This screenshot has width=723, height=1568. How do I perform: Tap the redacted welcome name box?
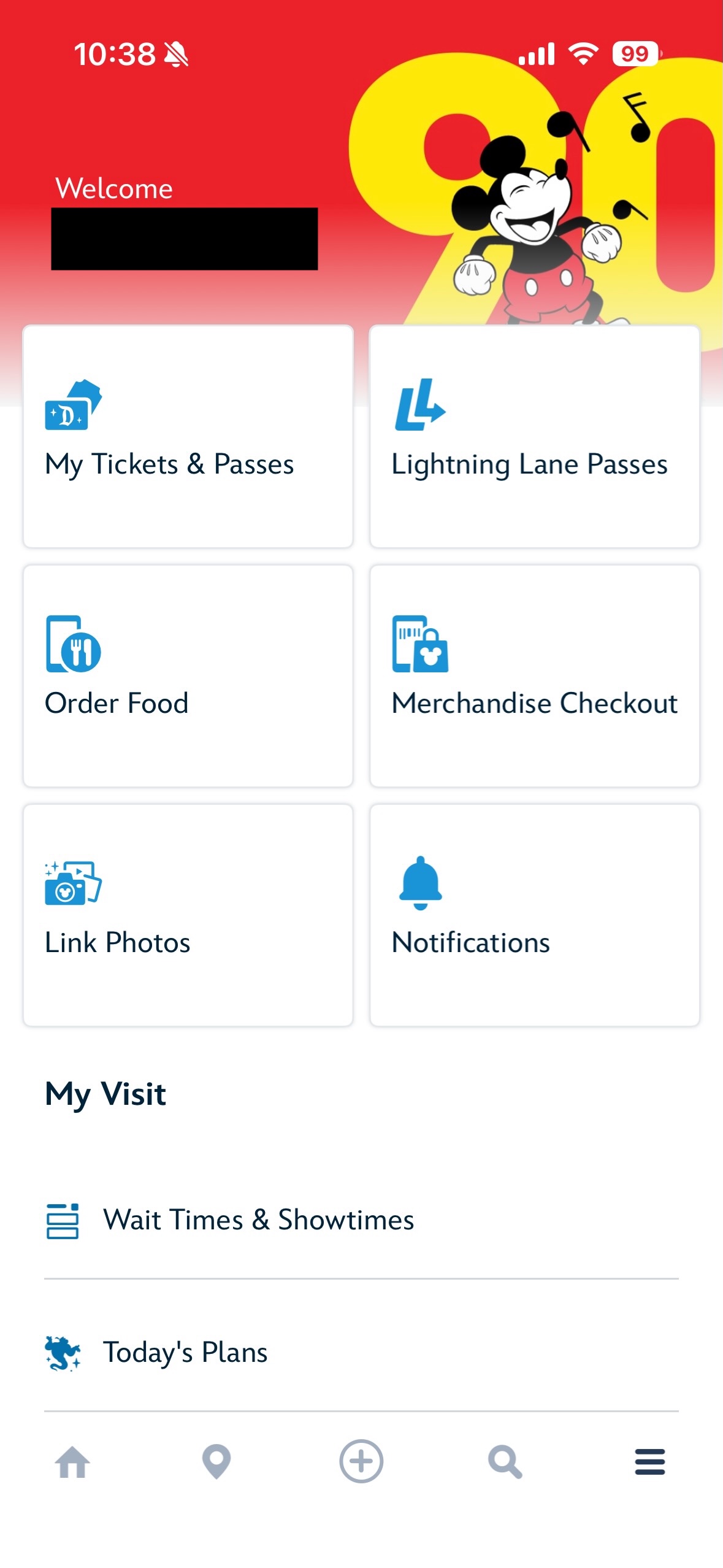[x=184, y=239]
